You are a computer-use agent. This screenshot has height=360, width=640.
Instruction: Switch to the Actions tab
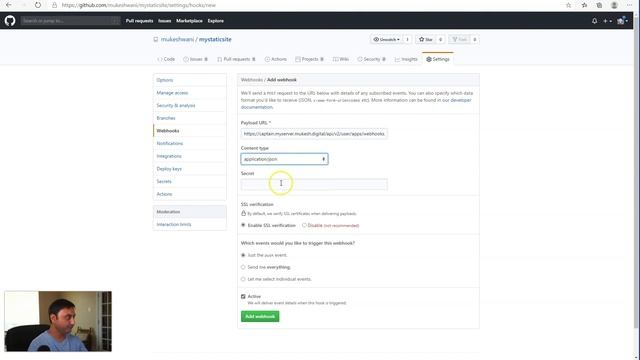[x=276, y=59]
